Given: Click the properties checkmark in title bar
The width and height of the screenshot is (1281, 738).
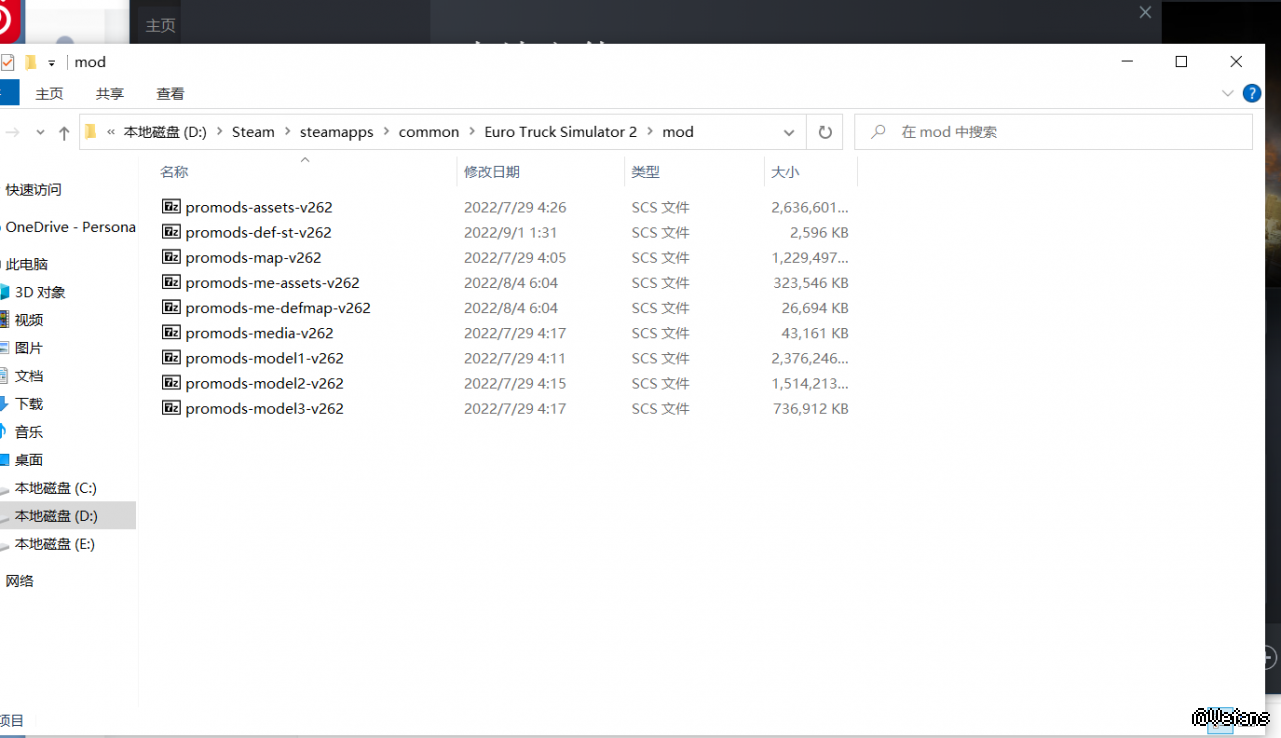Looking at the screenshot, I should [x=7, y=62].
